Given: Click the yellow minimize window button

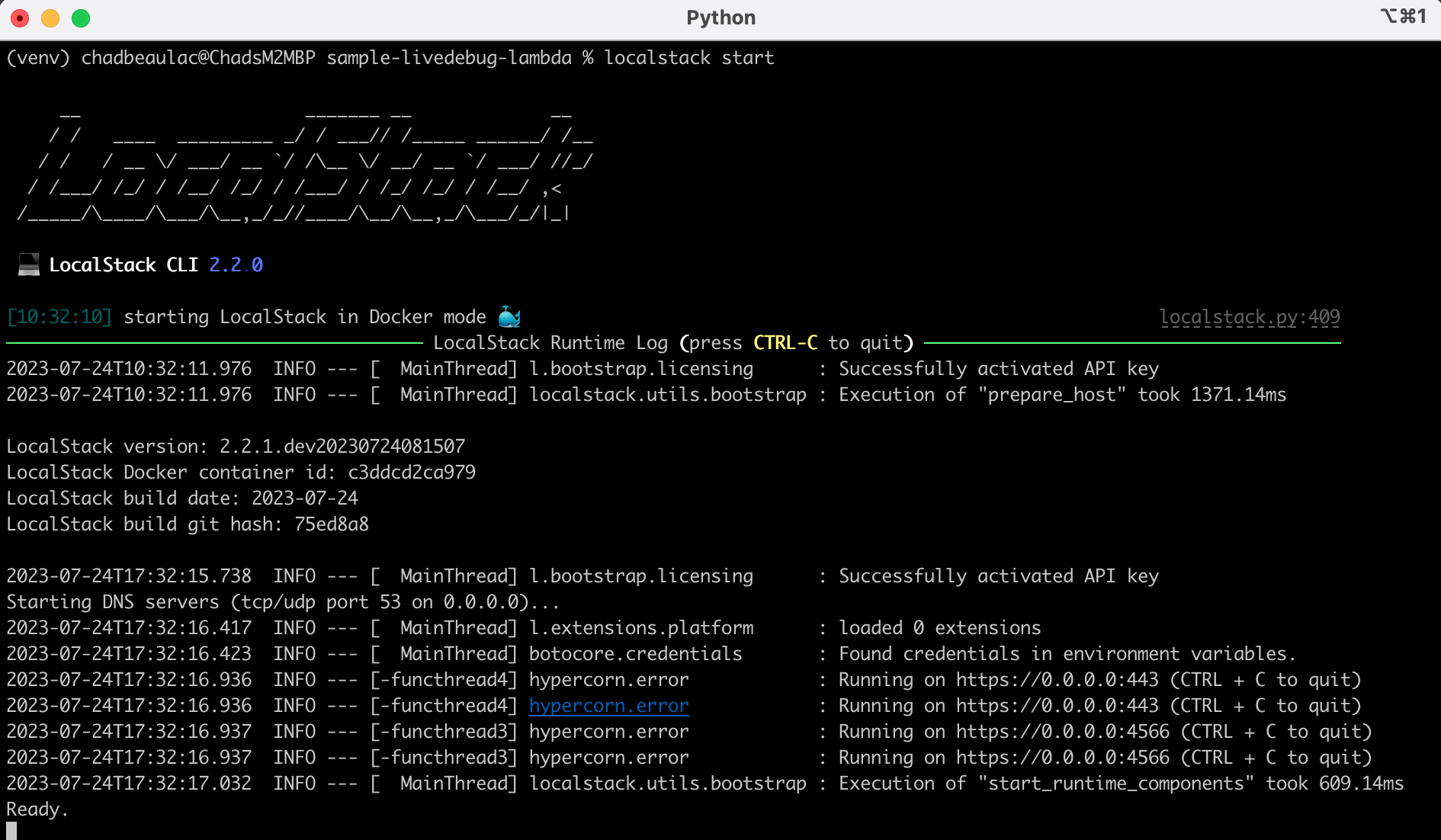Looking at the screenshot, I should (50, 18).
